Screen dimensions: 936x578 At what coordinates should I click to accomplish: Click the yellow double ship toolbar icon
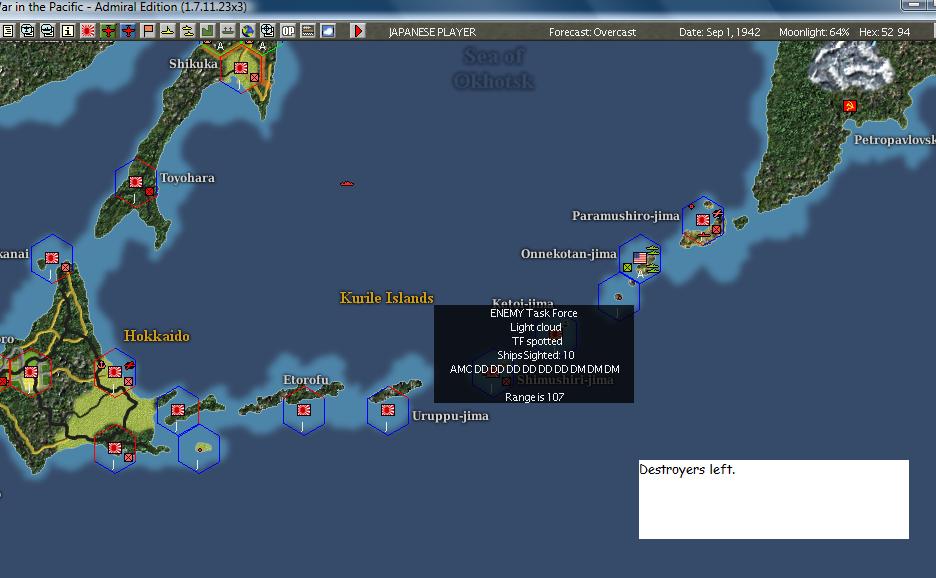pos(187,31)
